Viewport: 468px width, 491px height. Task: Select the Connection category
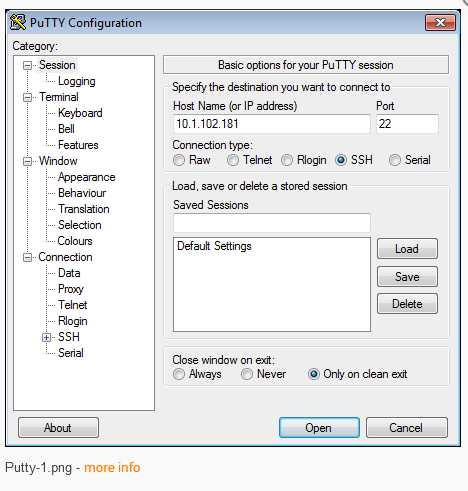click(x=65, y=257)
